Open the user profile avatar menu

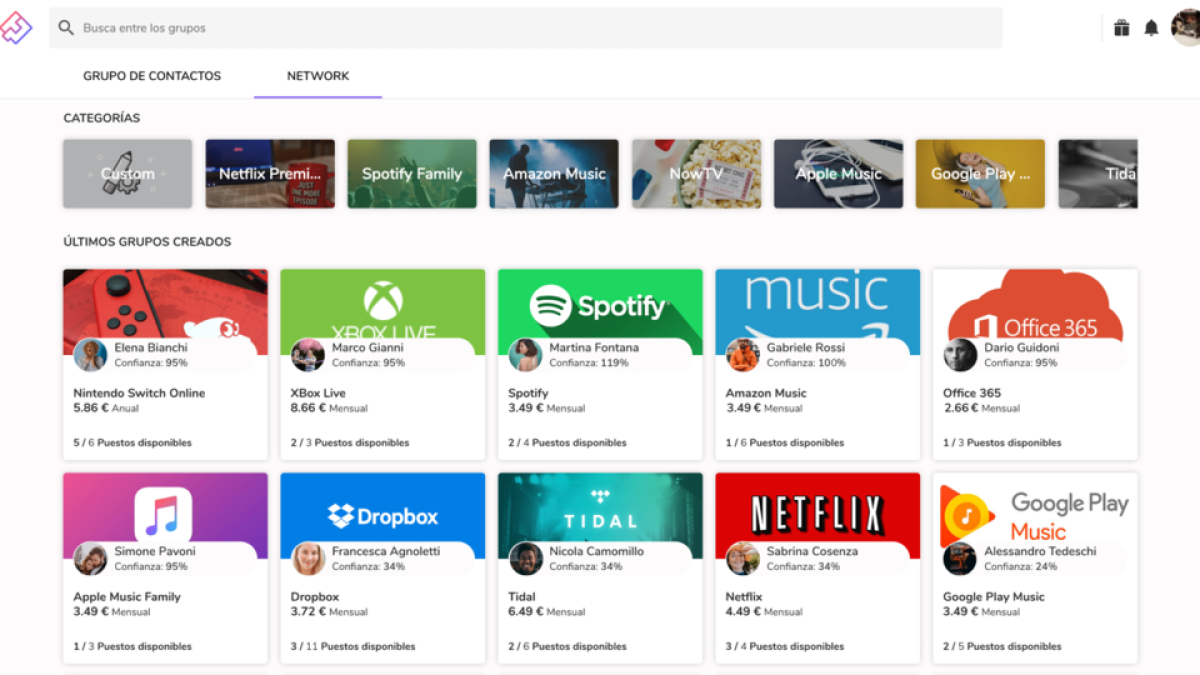click(x=1186, y=28)
